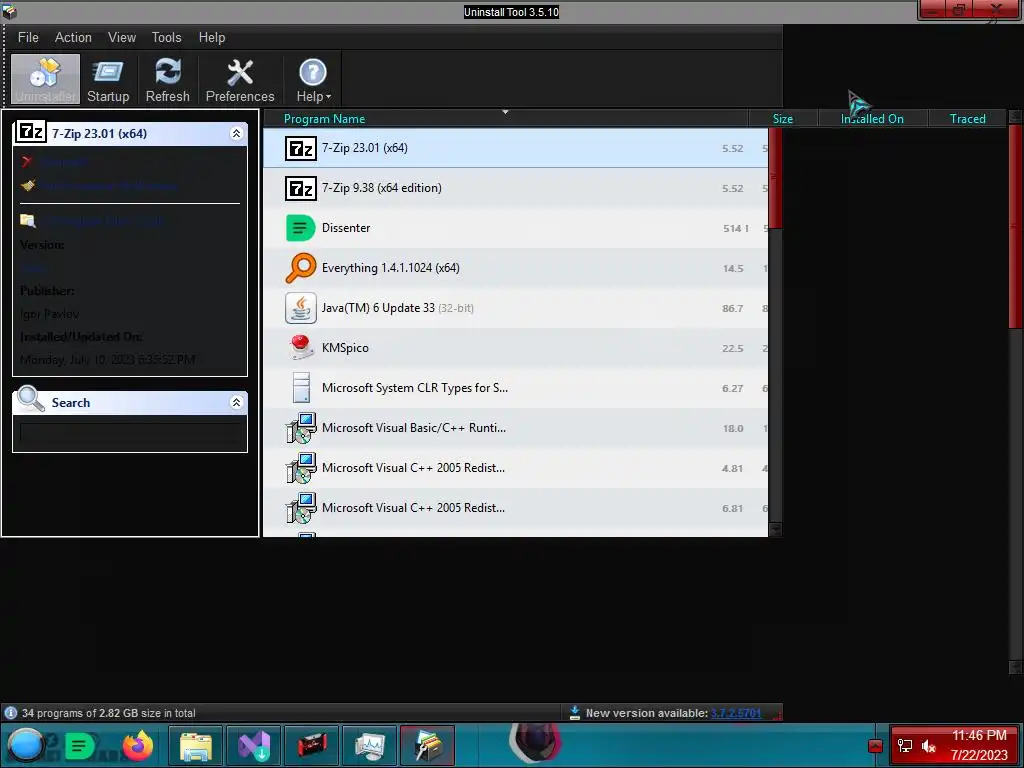This screenshot has height=768, width=1024.
Task: Select the Dissenter program icon
Action: tap(300, 228)
